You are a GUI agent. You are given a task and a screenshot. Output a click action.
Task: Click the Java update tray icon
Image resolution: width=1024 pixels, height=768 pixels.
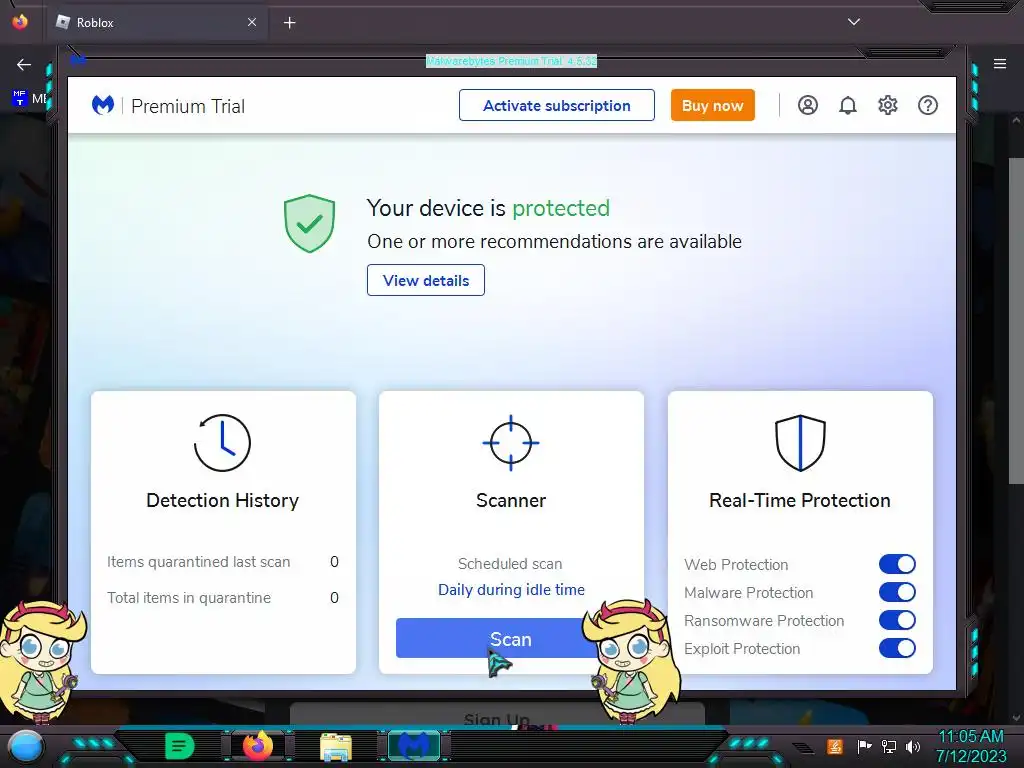[835, 746]
